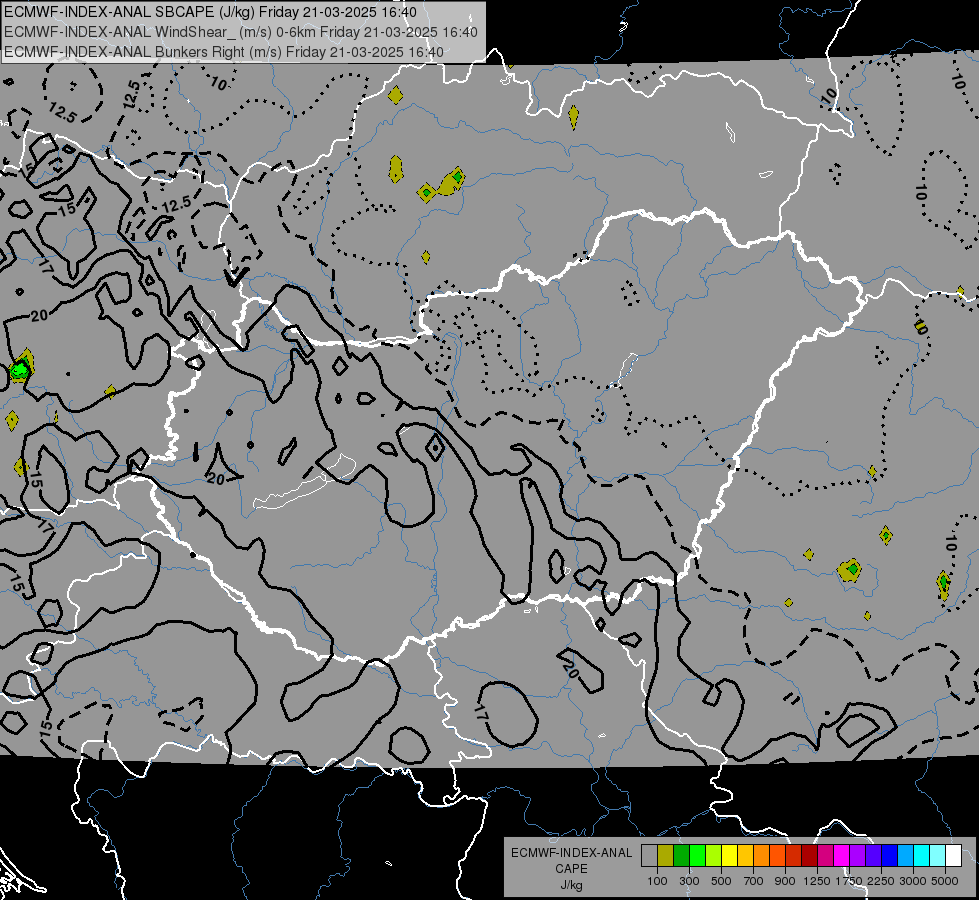Click the dark red swatch in CAPE legend
Viewport: 979px width, 900px height.
(810, 856)
